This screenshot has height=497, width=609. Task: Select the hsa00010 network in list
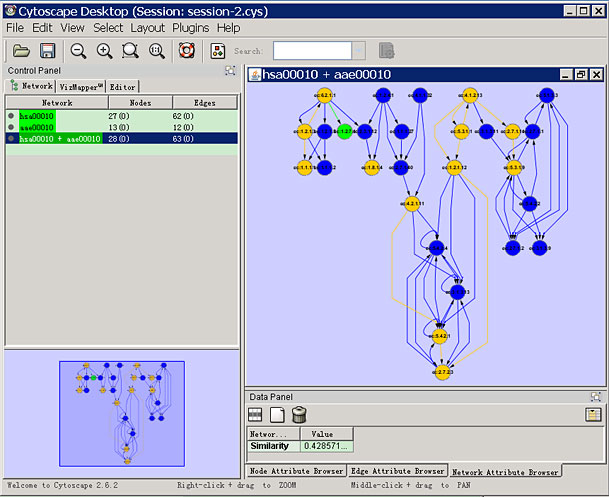point(37,116)
